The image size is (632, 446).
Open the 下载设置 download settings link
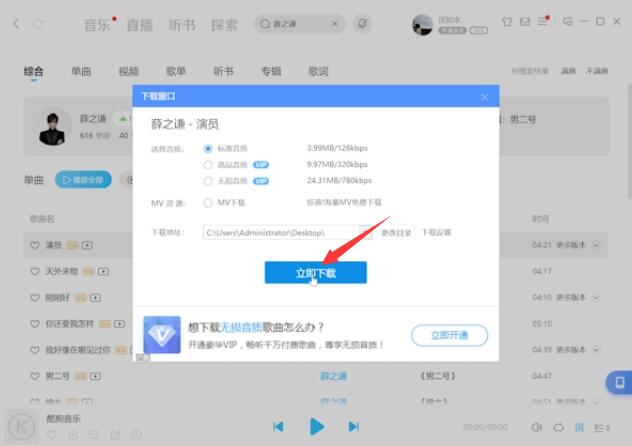coord(436,232)
